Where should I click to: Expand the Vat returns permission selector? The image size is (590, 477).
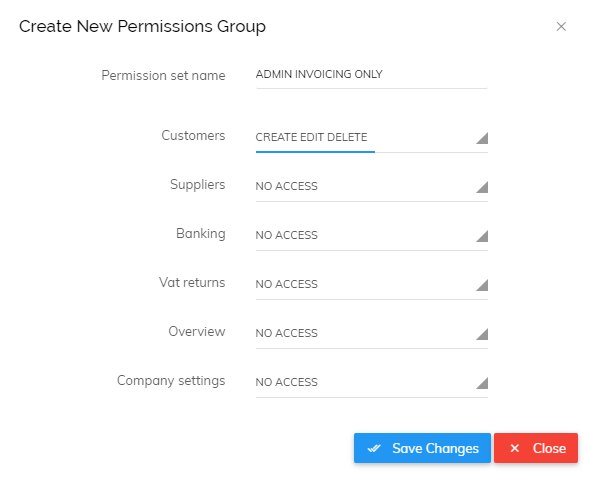click(372, 284)
